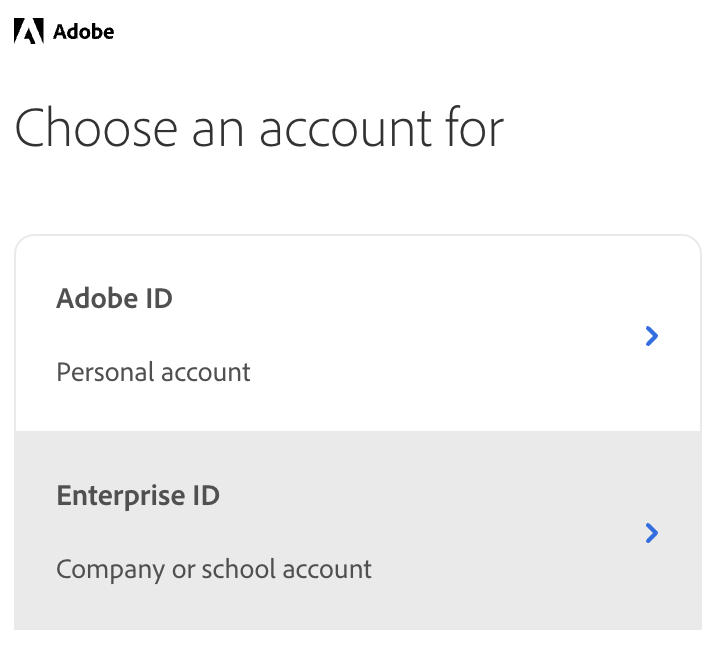Click the Adobe ID heading text
The image size is (722, 654).
coord(114,298)
